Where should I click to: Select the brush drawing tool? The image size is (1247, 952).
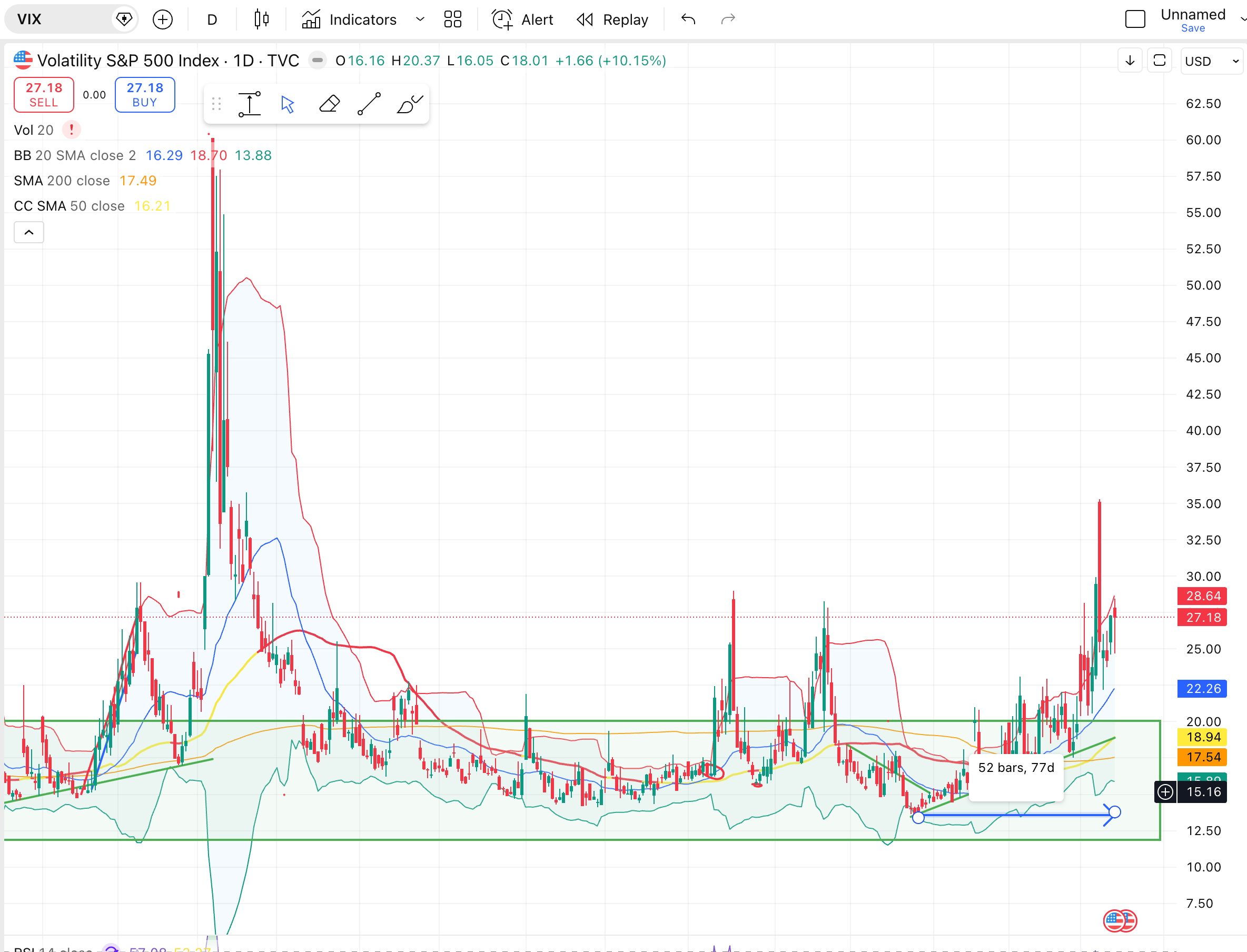(x=410, y=104)
